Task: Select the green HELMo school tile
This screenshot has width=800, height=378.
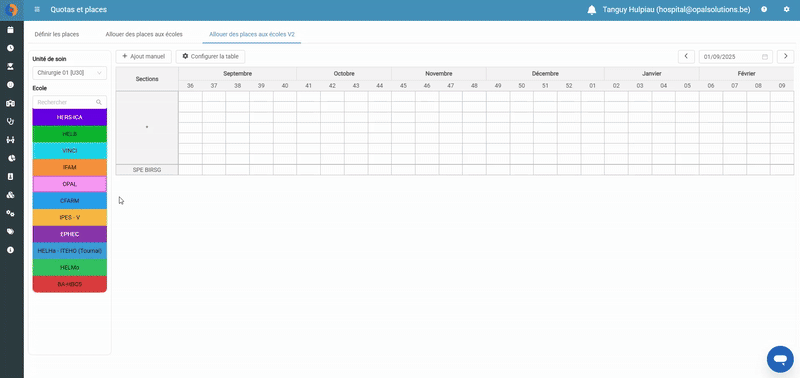Action: tap(69, 267)
